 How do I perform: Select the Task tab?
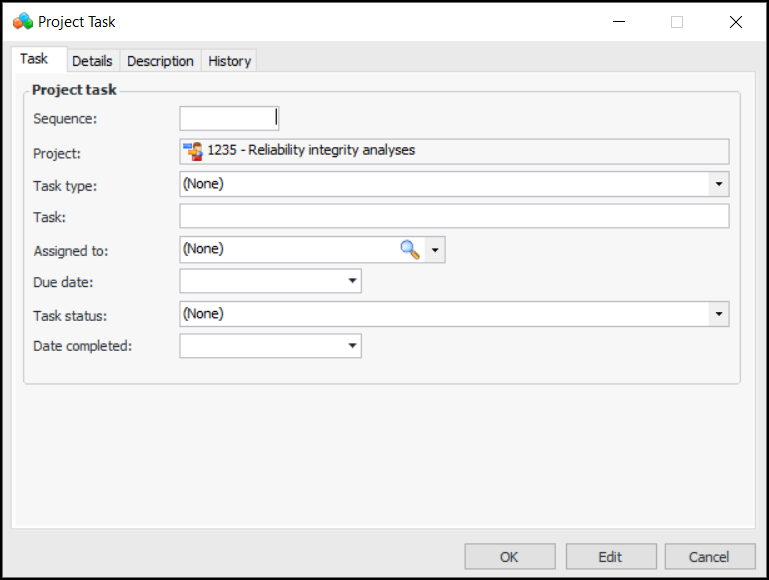[34, 59]
